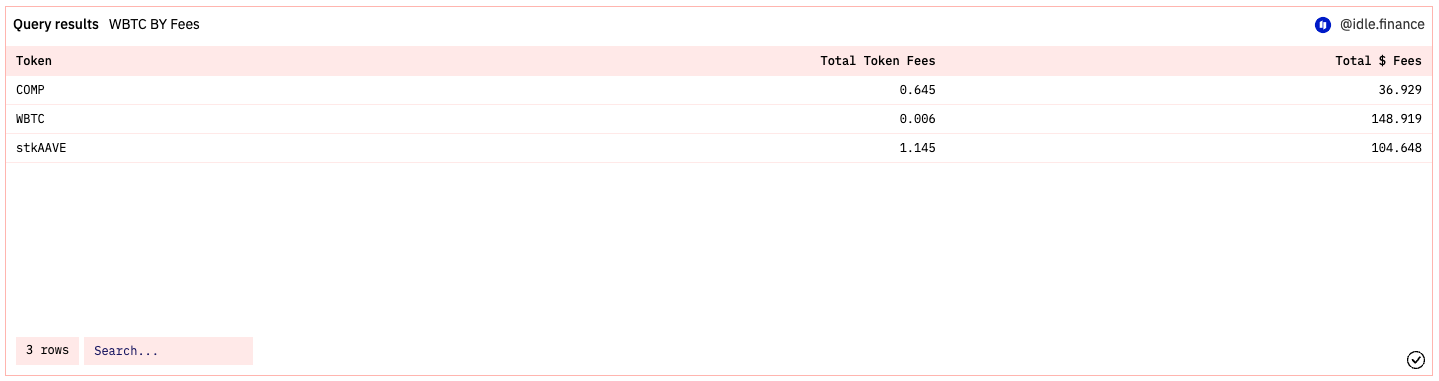
Task: Click the checkmark status icon
Action: click(1415, 359)
